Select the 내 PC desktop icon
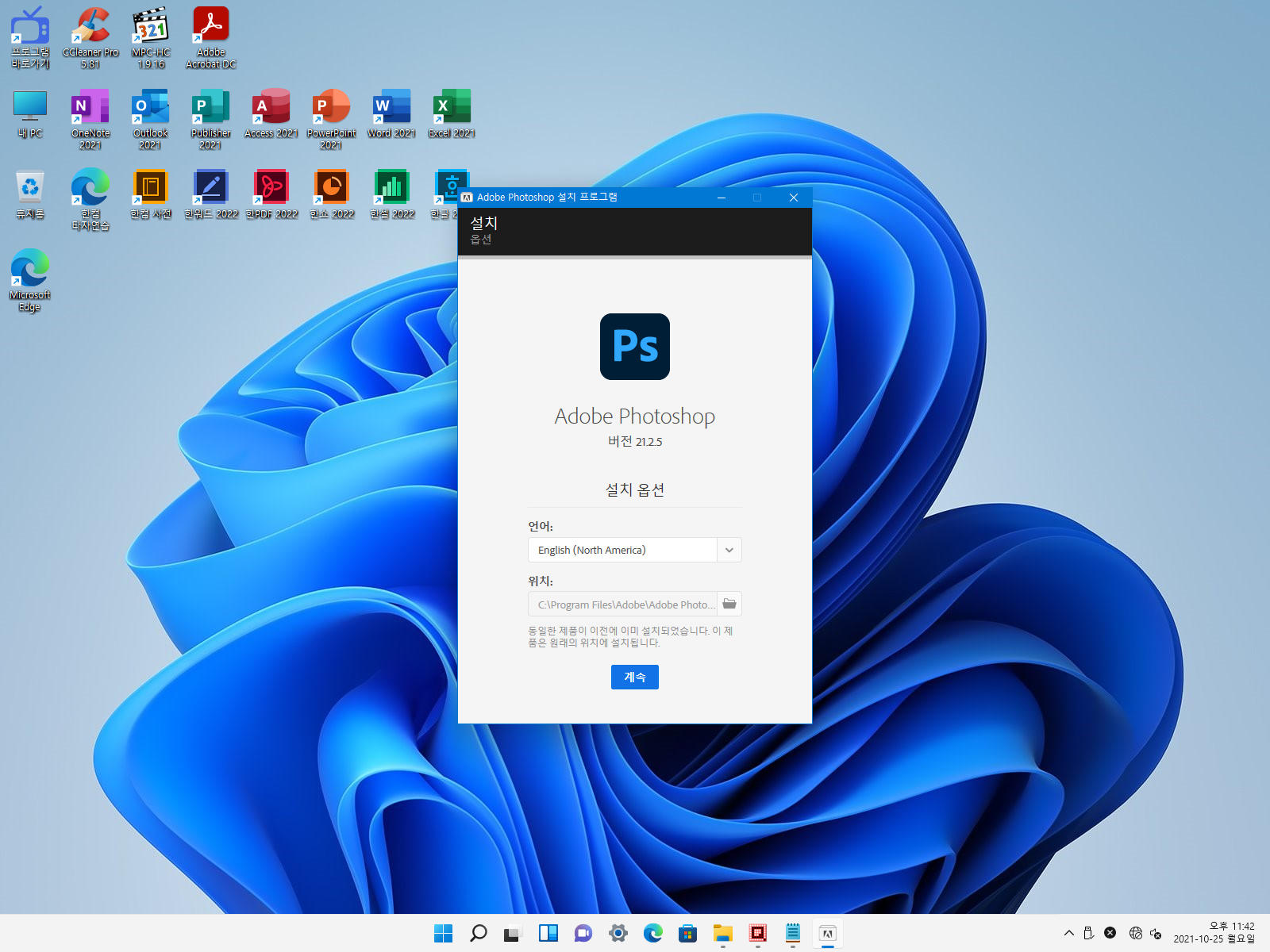Image resolution: width=1270 pixels, height=952 pixels. click(30, 113)
